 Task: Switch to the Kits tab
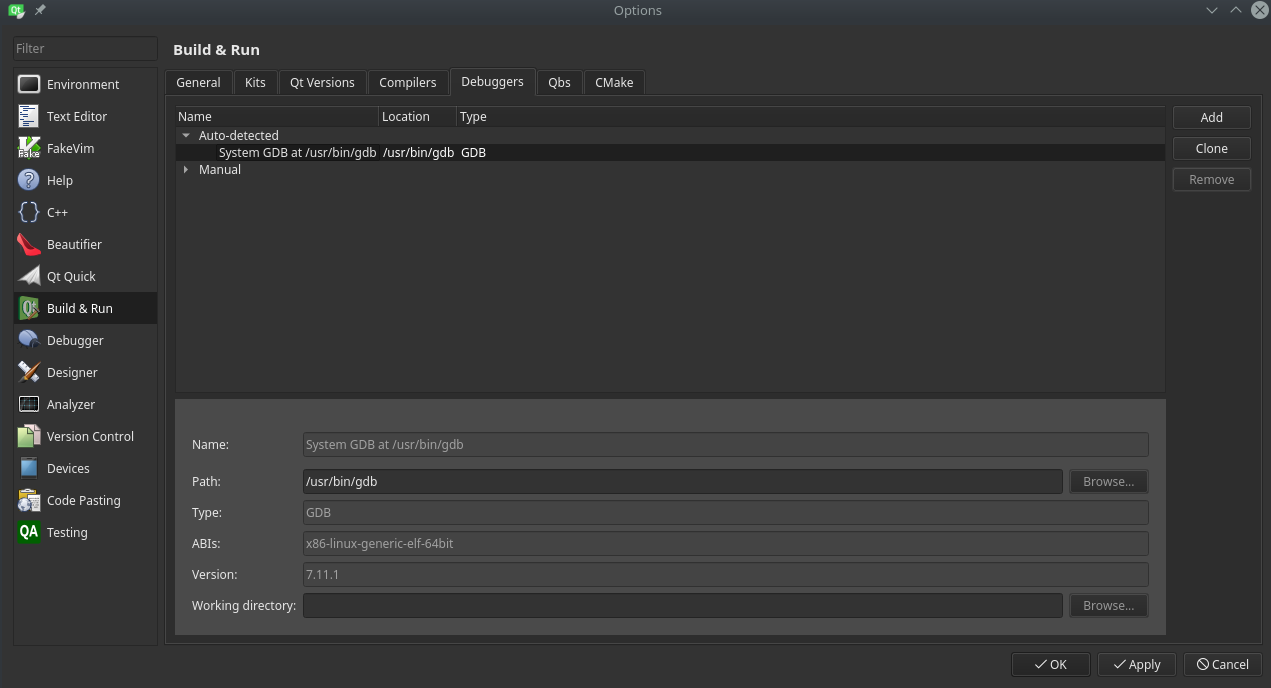[x=255, y=82]
